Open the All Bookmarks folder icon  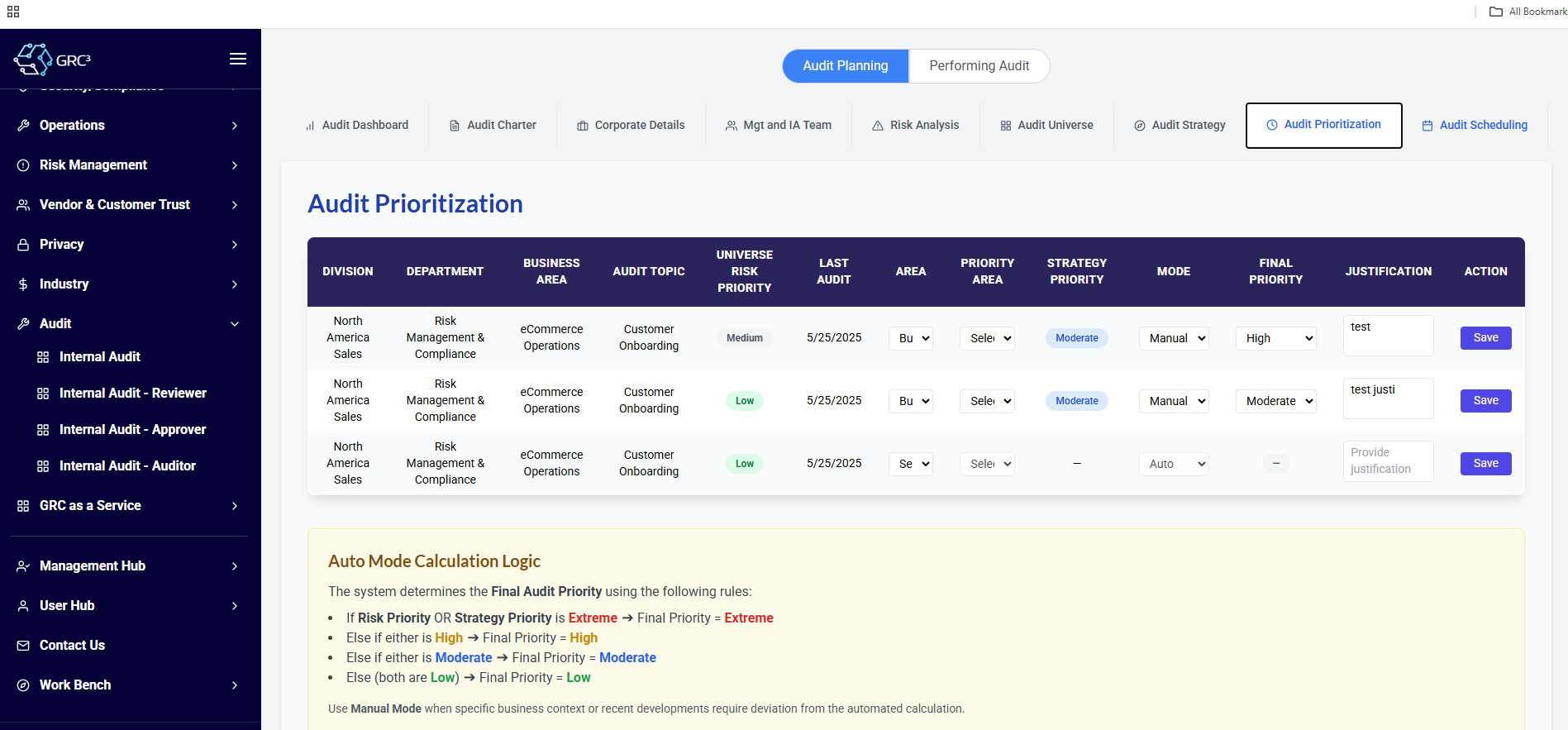coord(1496,12)
